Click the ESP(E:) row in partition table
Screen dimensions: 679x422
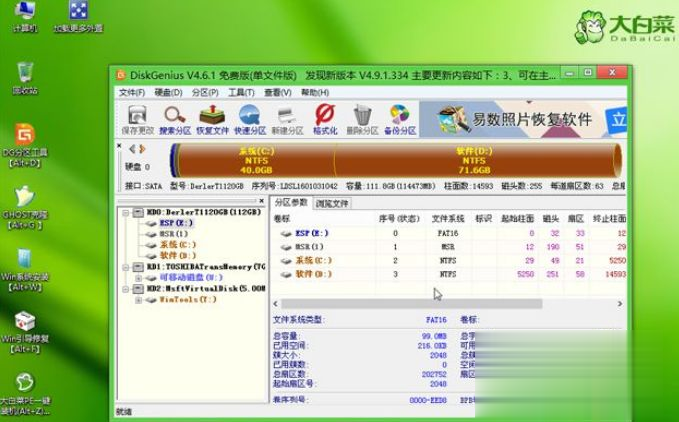(x=449, y=233)
